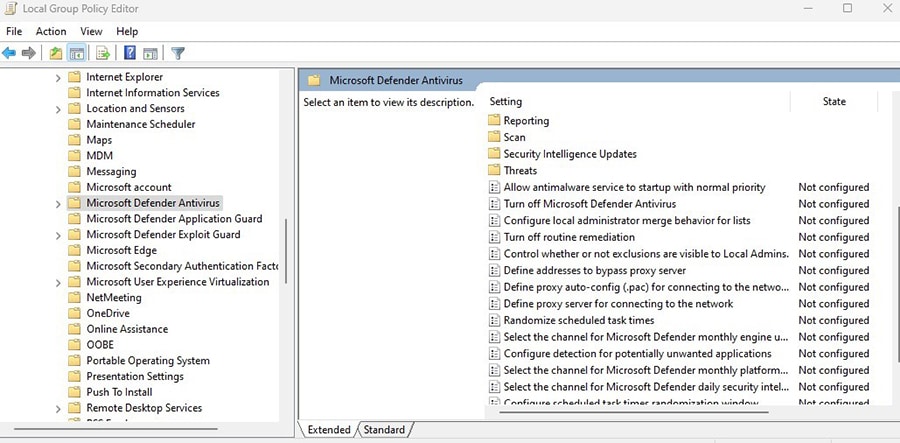
Task: Expand the Remote Desktop Services node
Action: pyautogui.click(x=58, y=409)
